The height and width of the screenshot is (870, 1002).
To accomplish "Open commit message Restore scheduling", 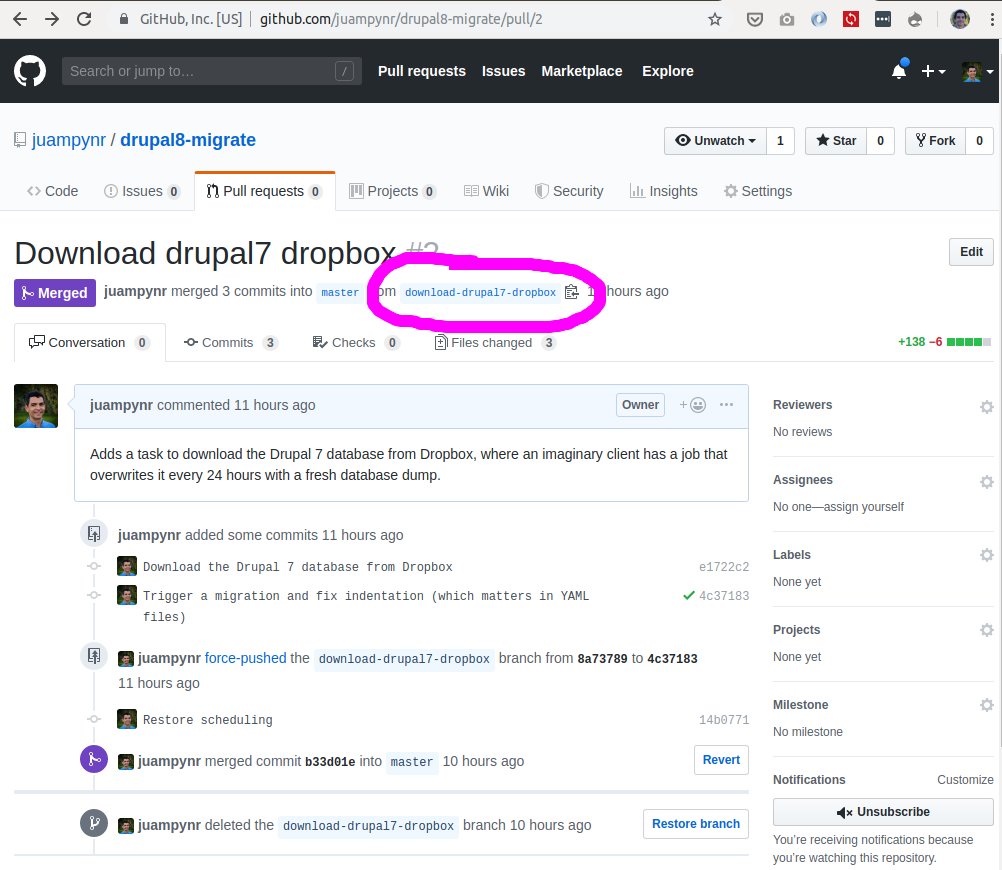I will [x=208, y=720].
